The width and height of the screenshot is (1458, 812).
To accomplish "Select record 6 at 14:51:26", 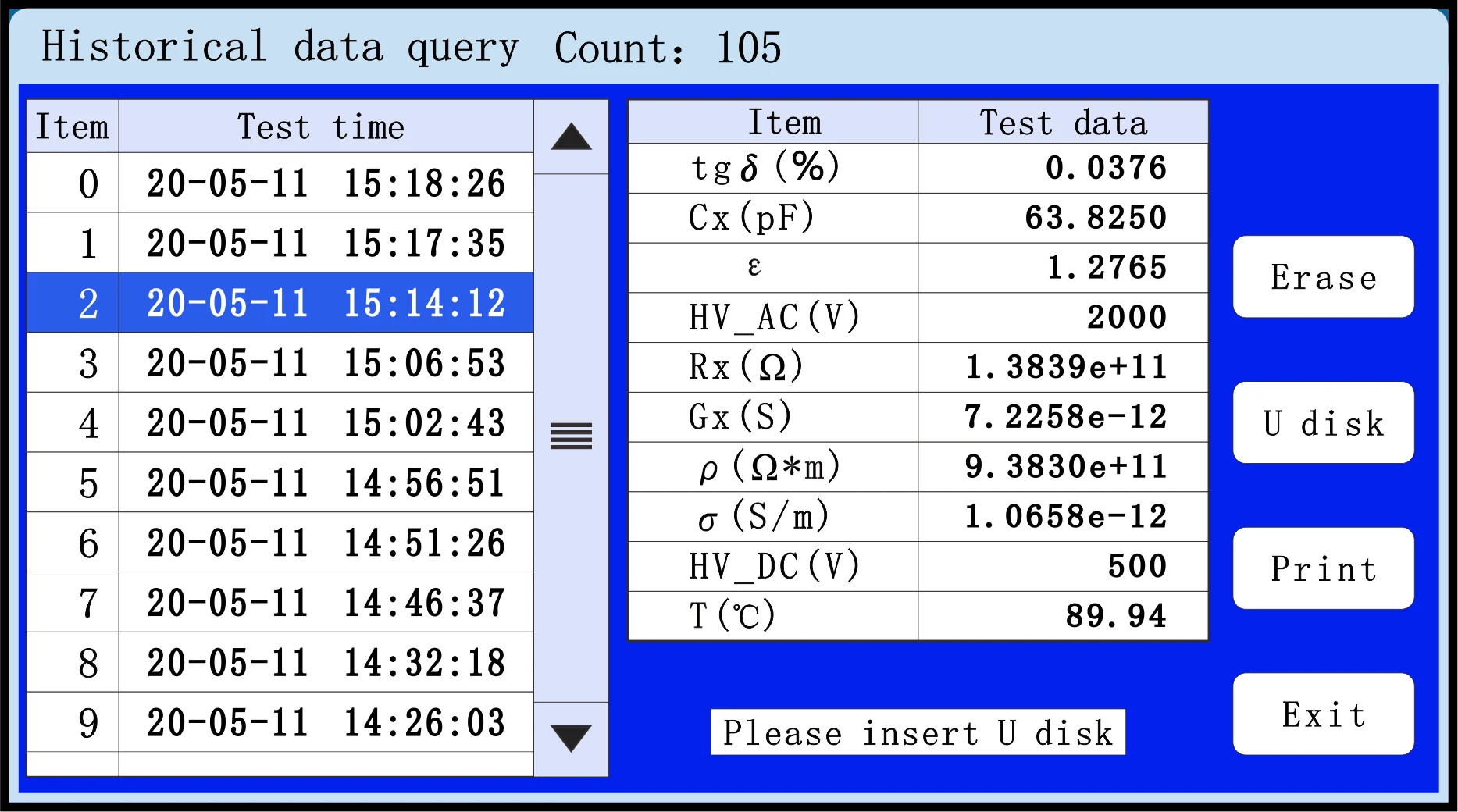I will point(280,543).
